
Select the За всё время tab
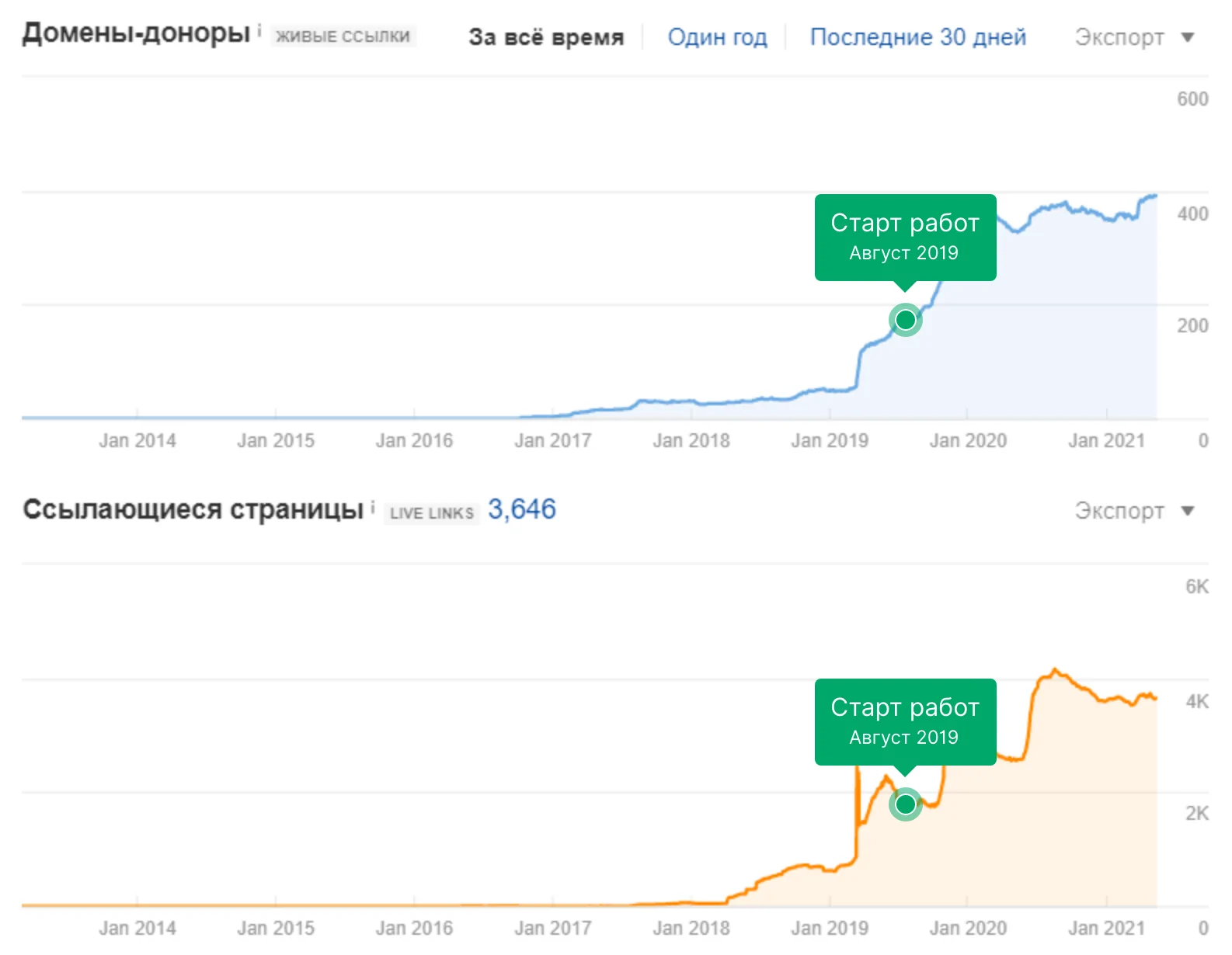tap(546, 37)
